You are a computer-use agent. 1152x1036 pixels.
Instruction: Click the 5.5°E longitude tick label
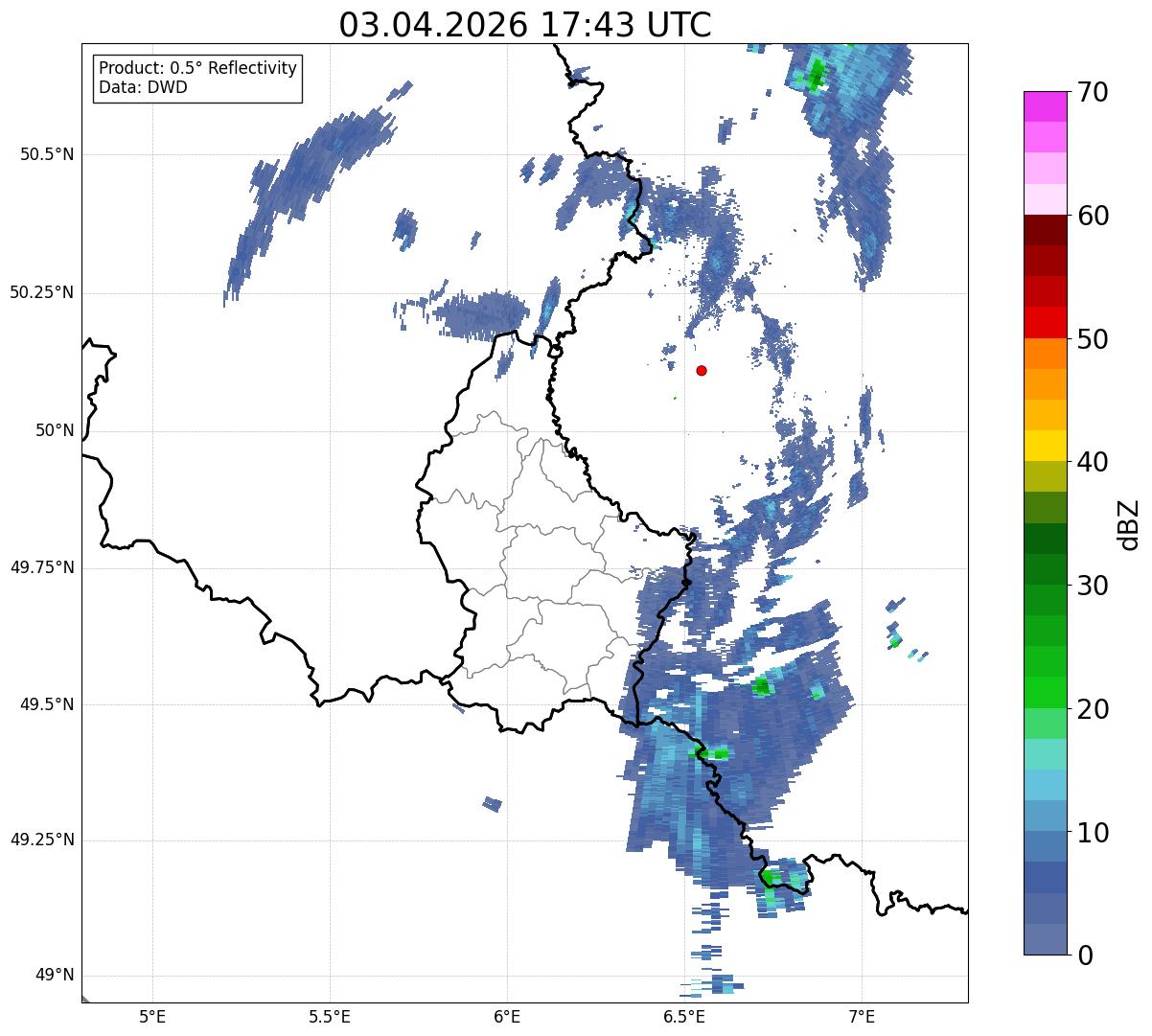[x=330, y=1016]
